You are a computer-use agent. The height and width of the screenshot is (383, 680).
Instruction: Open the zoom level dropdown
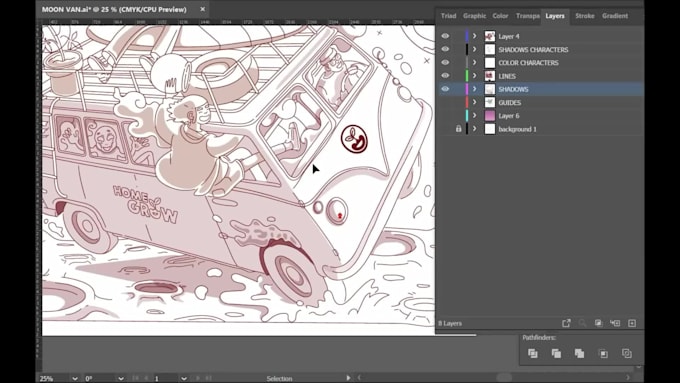point(75,378)
